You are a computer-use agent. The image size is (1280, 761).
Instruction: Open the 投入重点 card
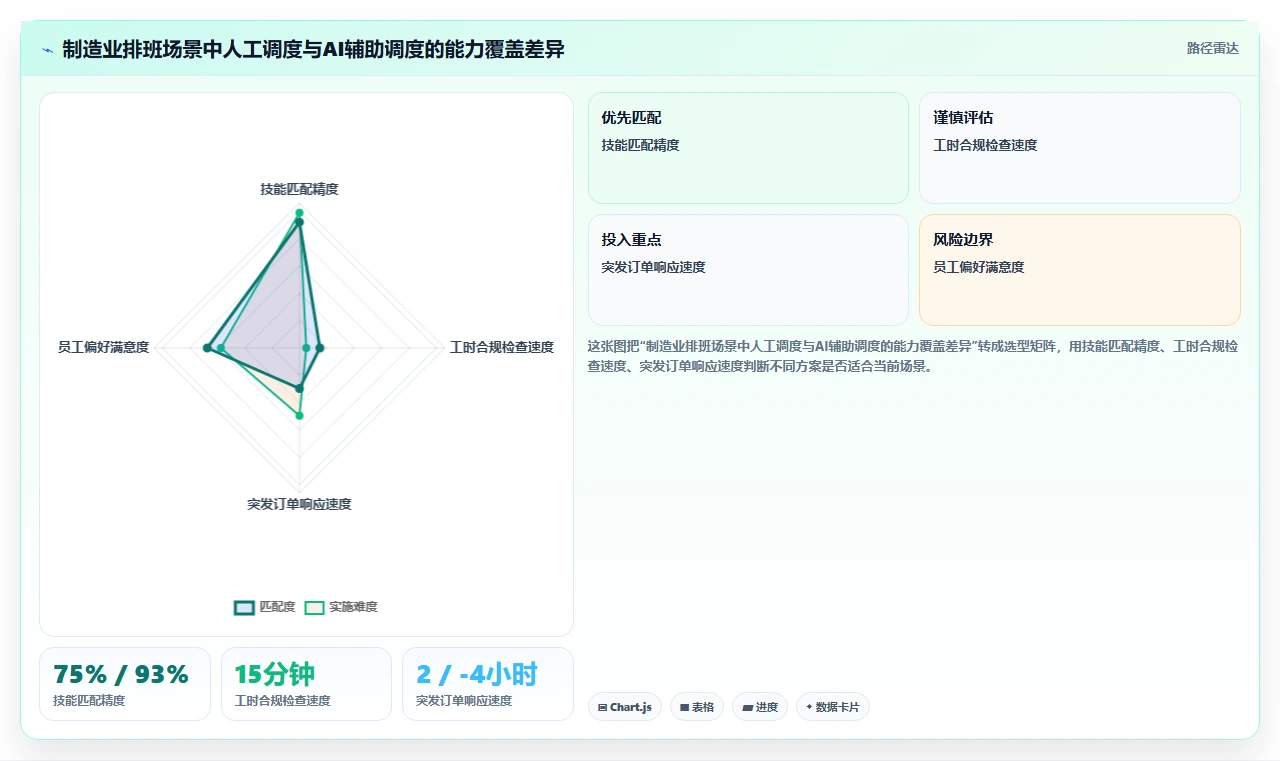[748, 270]
